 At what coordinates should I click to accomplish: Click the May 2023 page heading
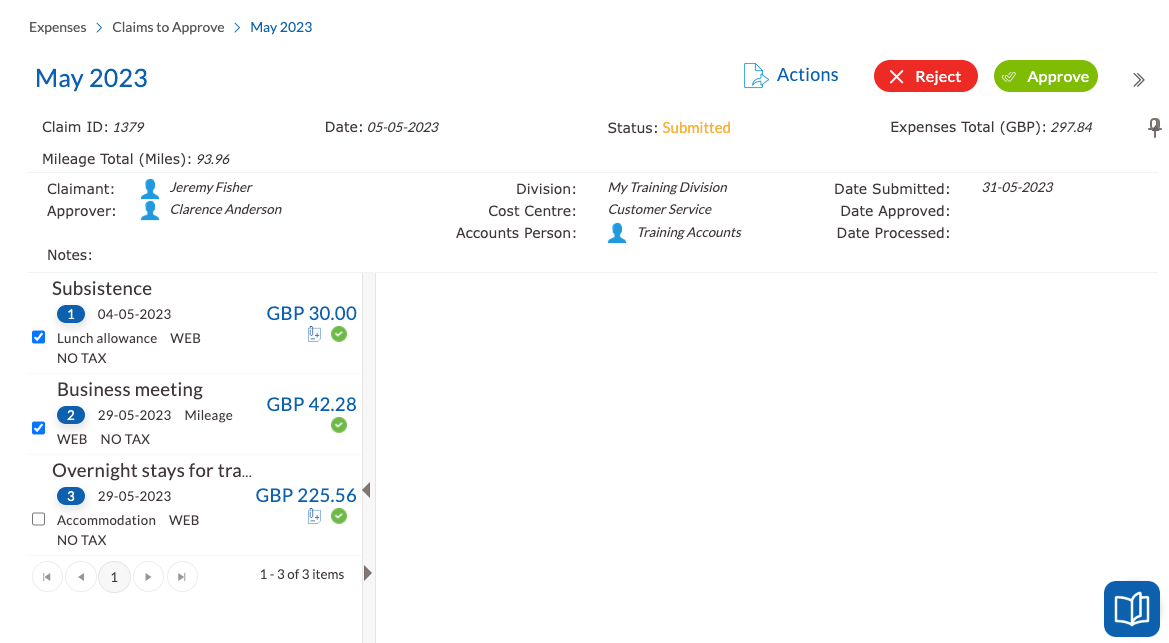pyautogui.click(x=92, y=78)
